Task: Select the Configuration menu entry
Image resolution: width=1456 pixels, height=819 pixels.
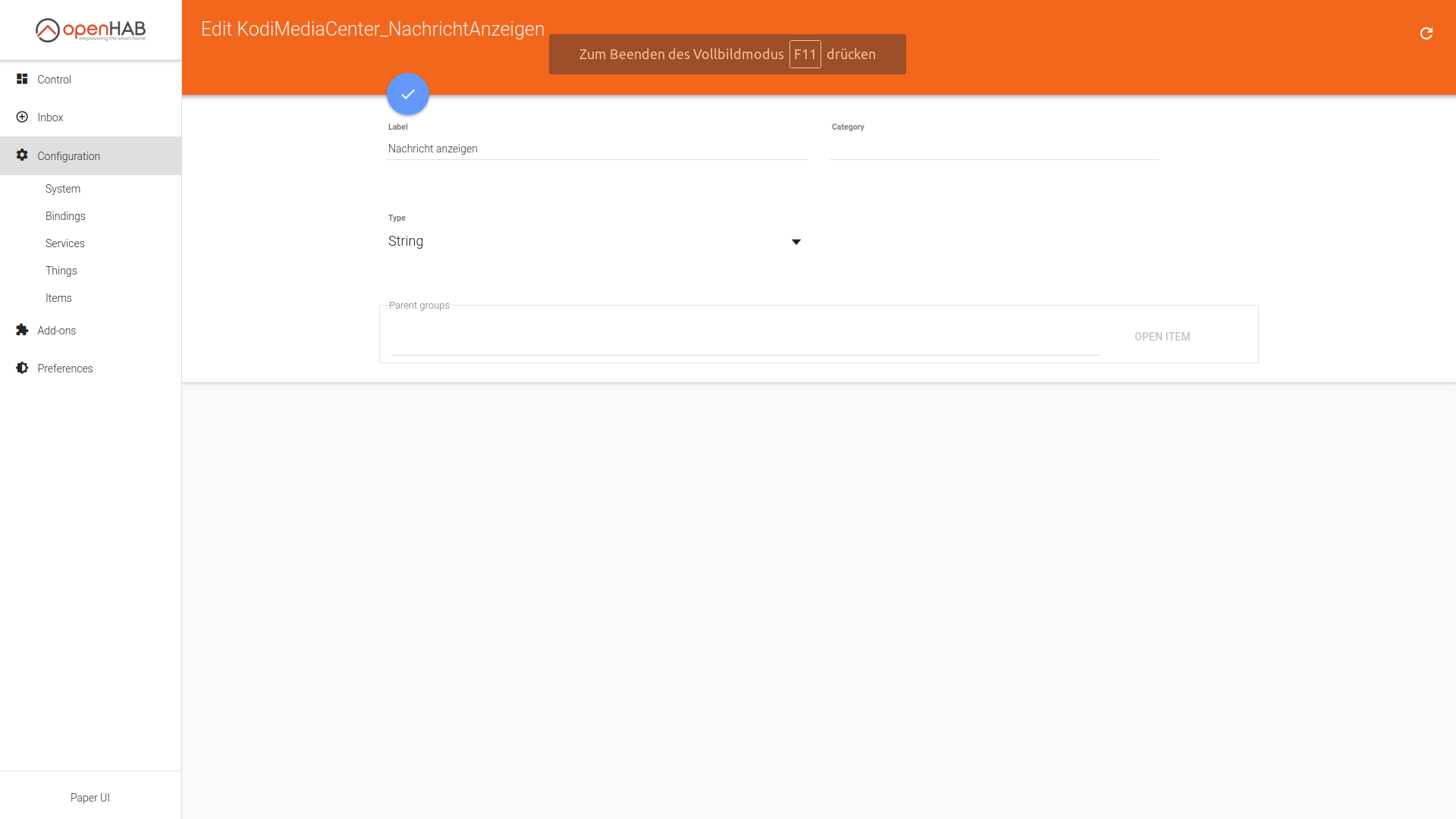Action: [69, 155]
